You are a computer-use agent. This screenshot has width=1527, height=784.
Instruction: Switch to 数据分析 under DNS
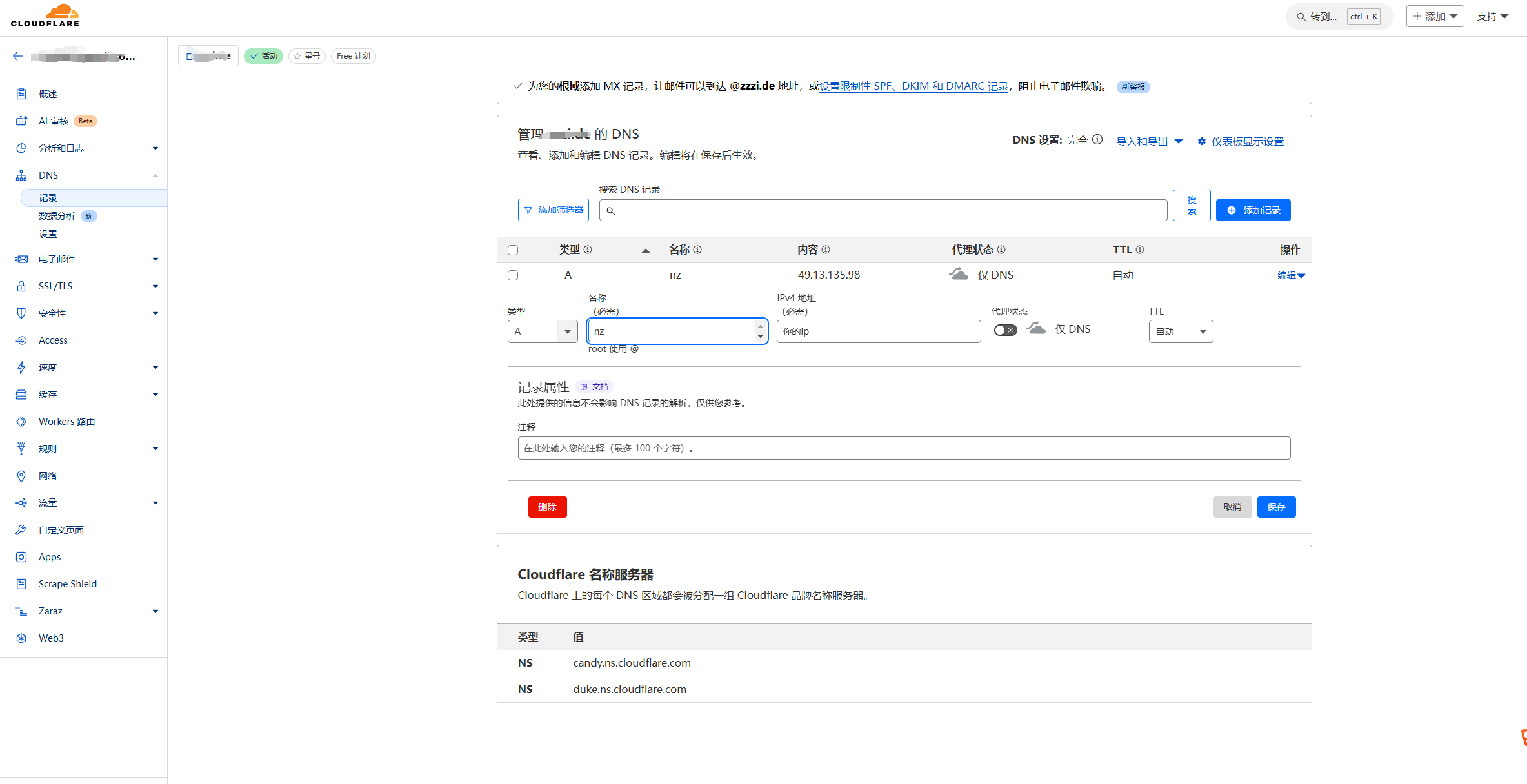(58, 215)
